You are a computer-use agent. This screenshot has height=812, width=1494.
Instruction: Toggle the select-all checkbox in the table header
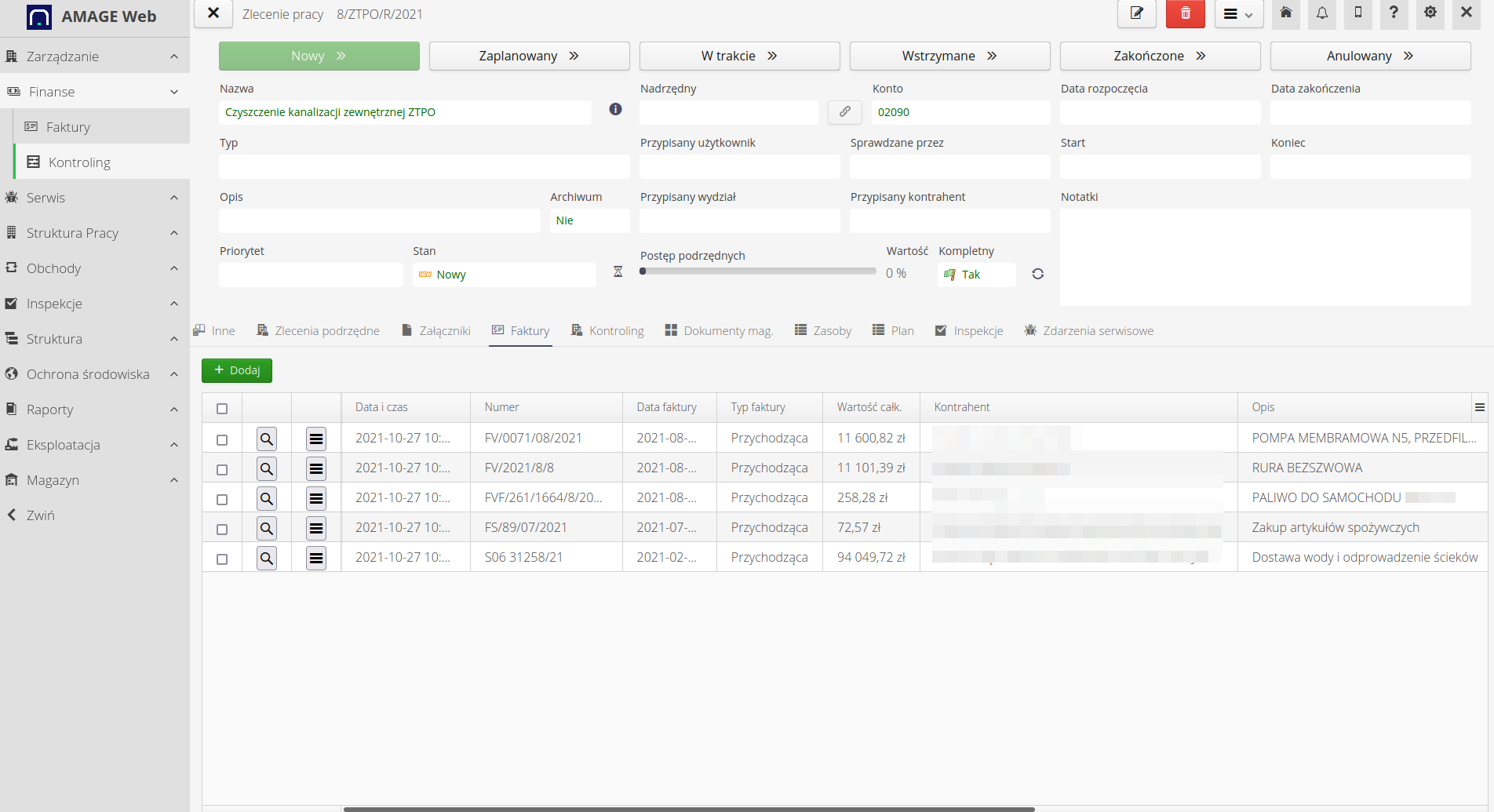tap(222, 407)
